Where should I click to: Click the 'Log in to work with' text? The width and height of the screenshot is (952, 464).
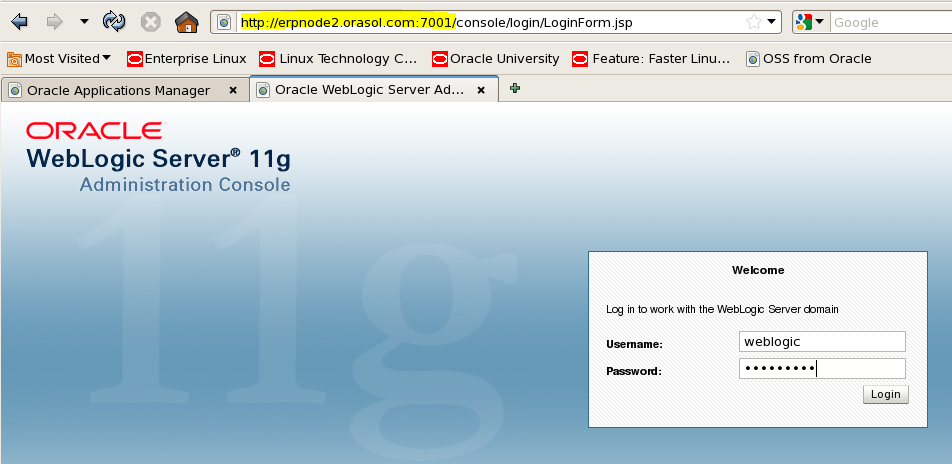(722, 310)
